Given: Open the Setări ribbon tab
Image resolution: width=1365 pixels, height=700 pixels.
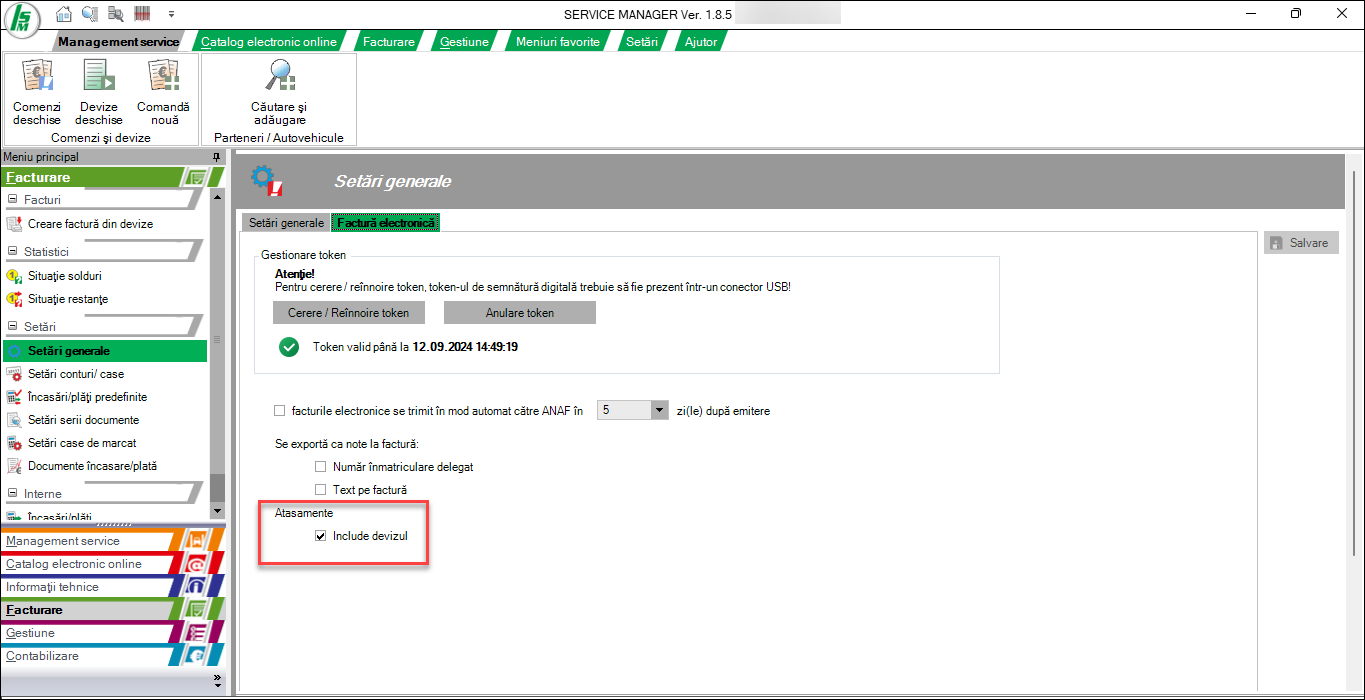Looking at the screenshot, I should (642, 42).
